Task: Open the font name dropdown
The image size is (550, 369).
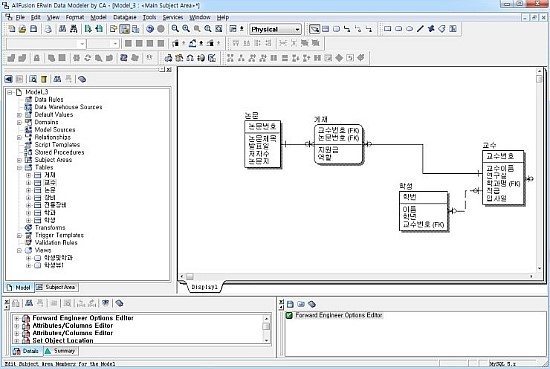Action: point(82,44)
